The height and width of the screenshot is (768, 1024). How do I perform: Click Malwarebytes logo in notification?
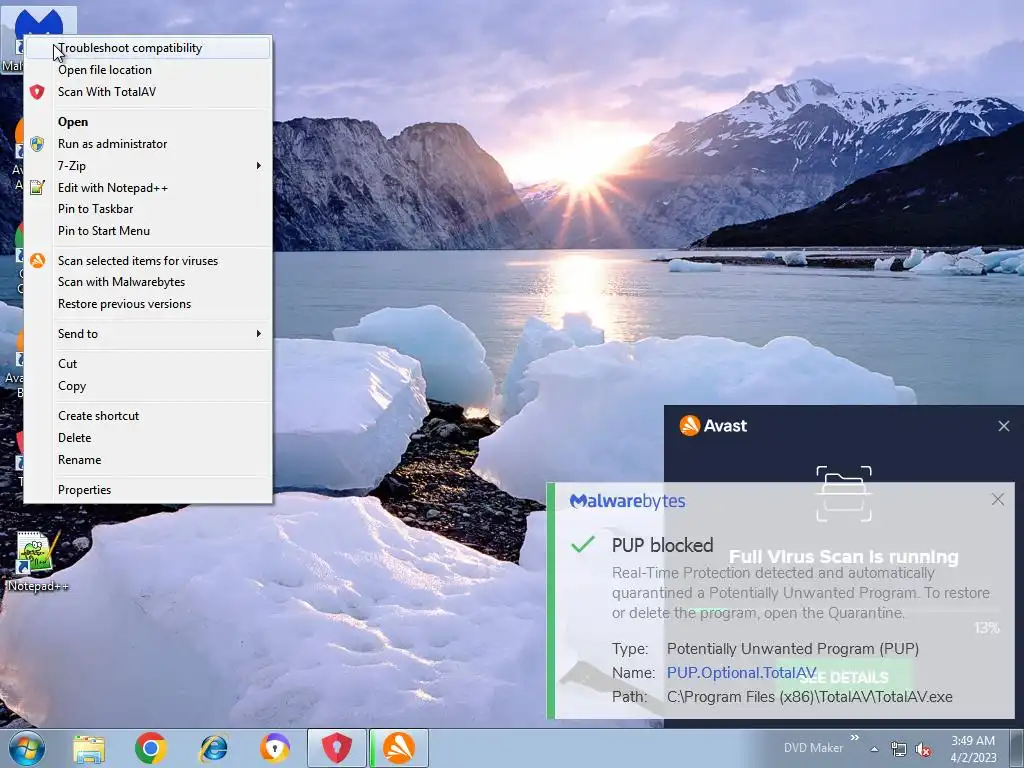click(628, 502)
